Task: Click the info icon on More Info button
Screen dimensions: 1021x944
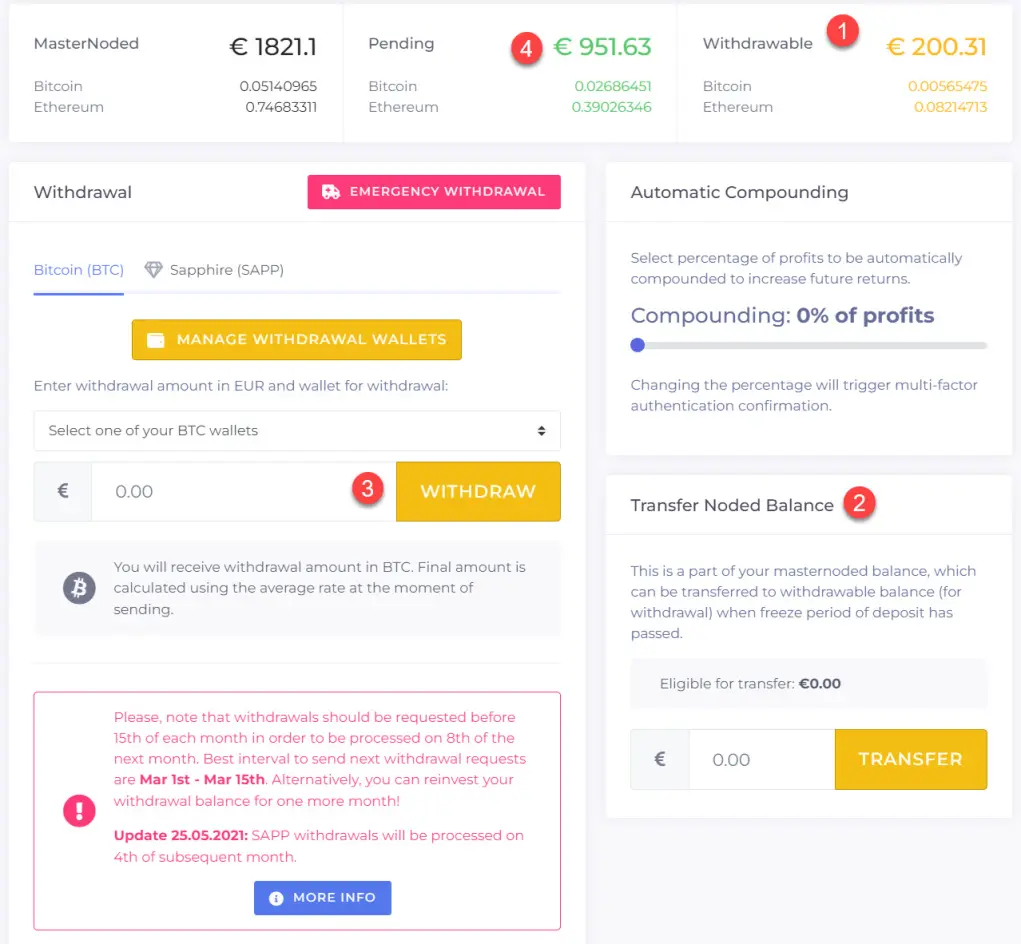Action: click(x=276, y=898)
